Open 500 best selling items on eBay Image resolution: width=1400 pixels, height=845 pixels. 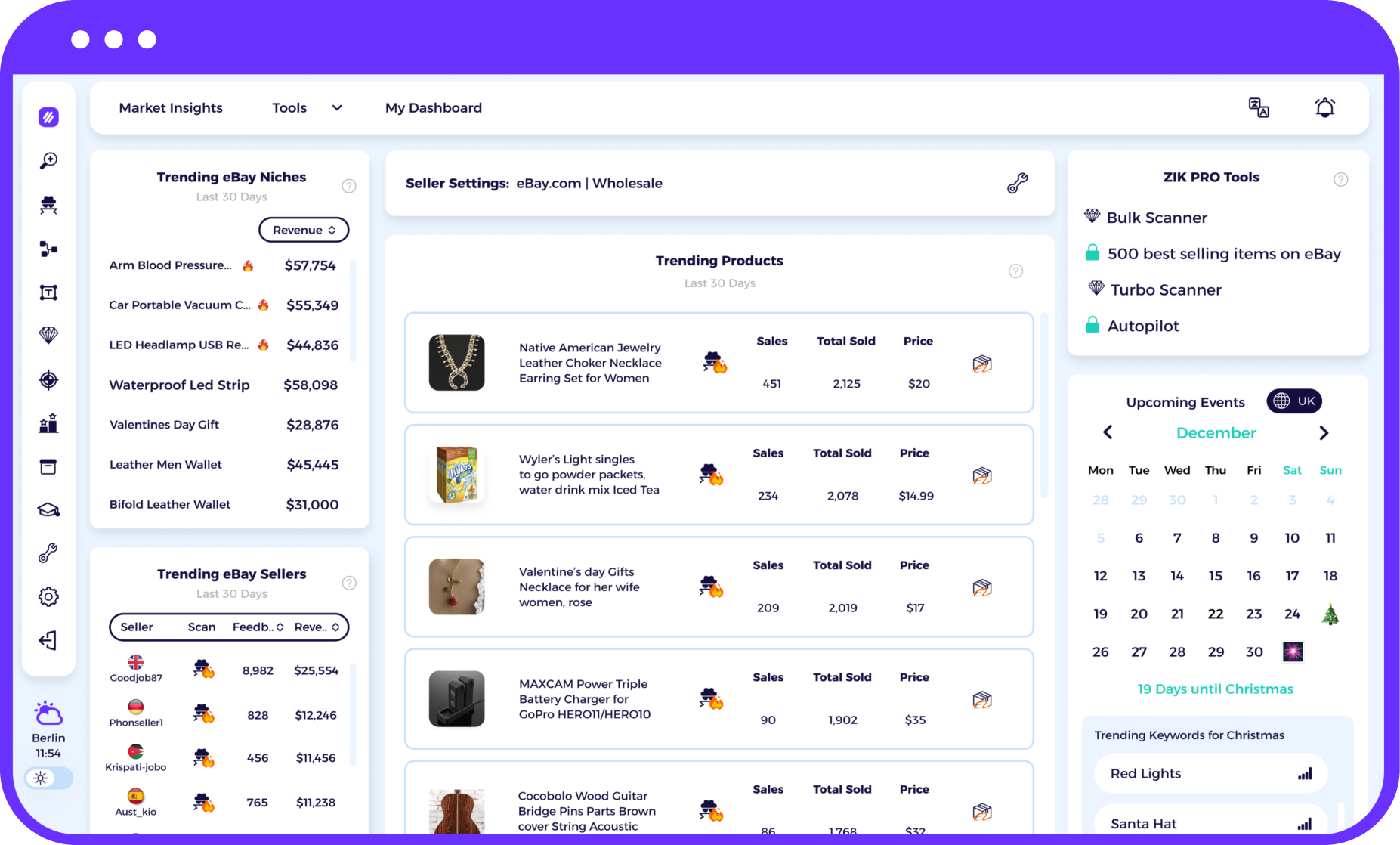pyautogui.click(x=1224, y=254)
